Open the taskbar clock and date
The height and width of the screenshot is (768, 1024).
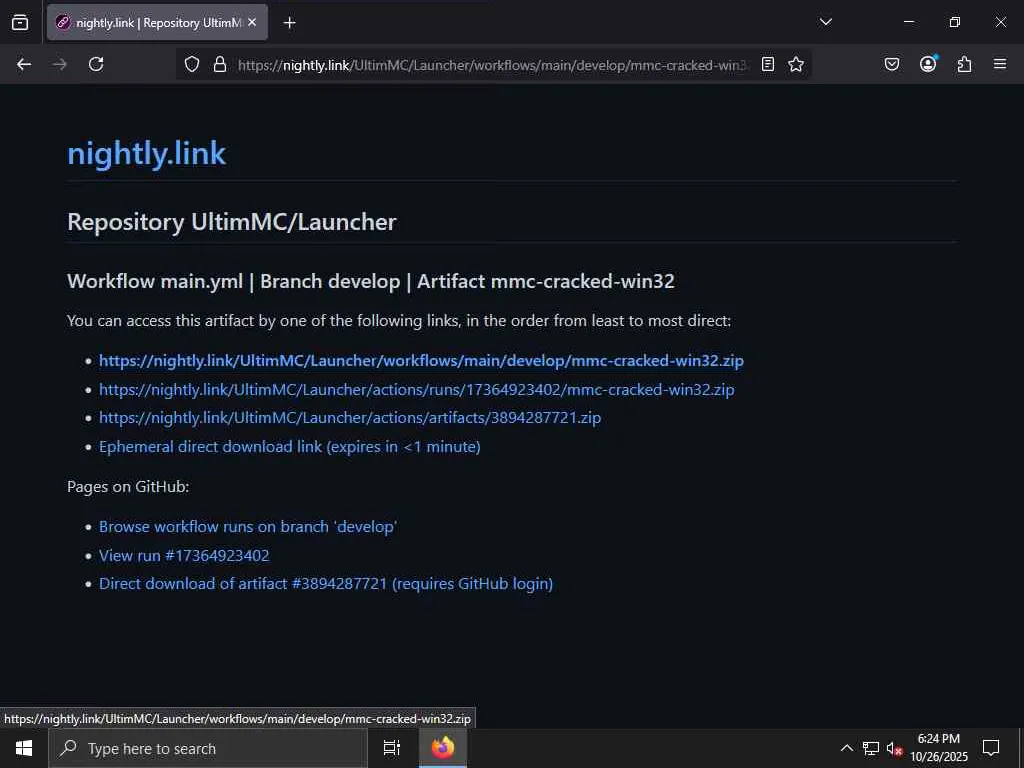point(939,748)
